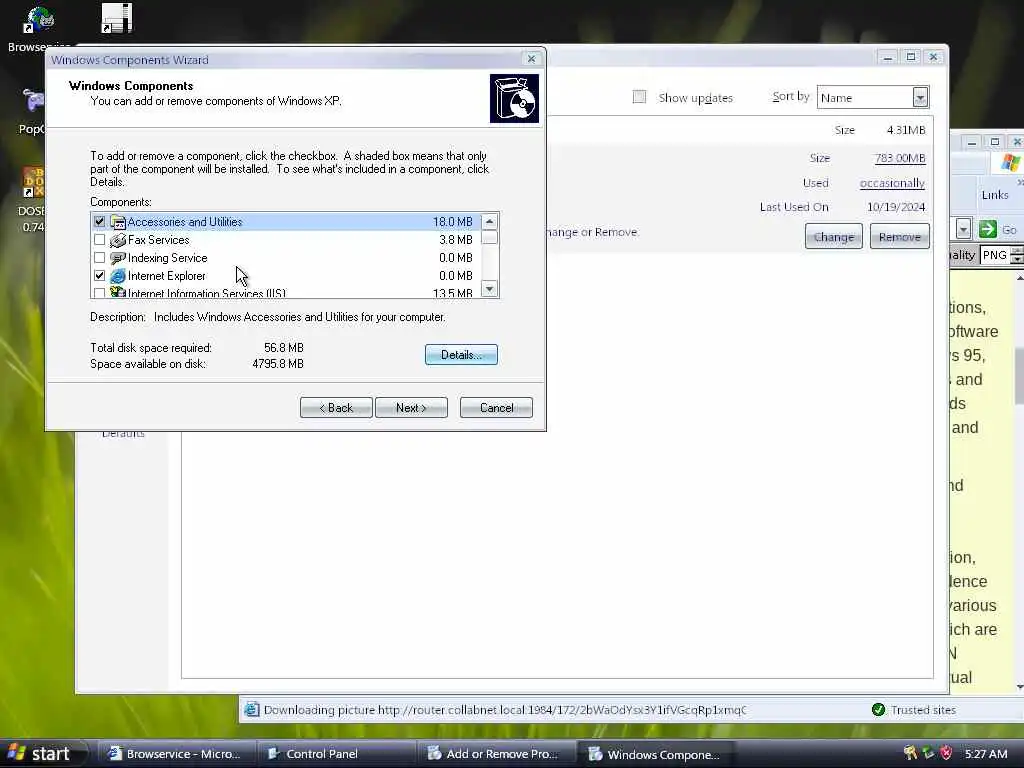The width and height of the screenshot is (1024, 768).
Task: Switch to Windows Components taskbar button
Action: pos(656,754)
